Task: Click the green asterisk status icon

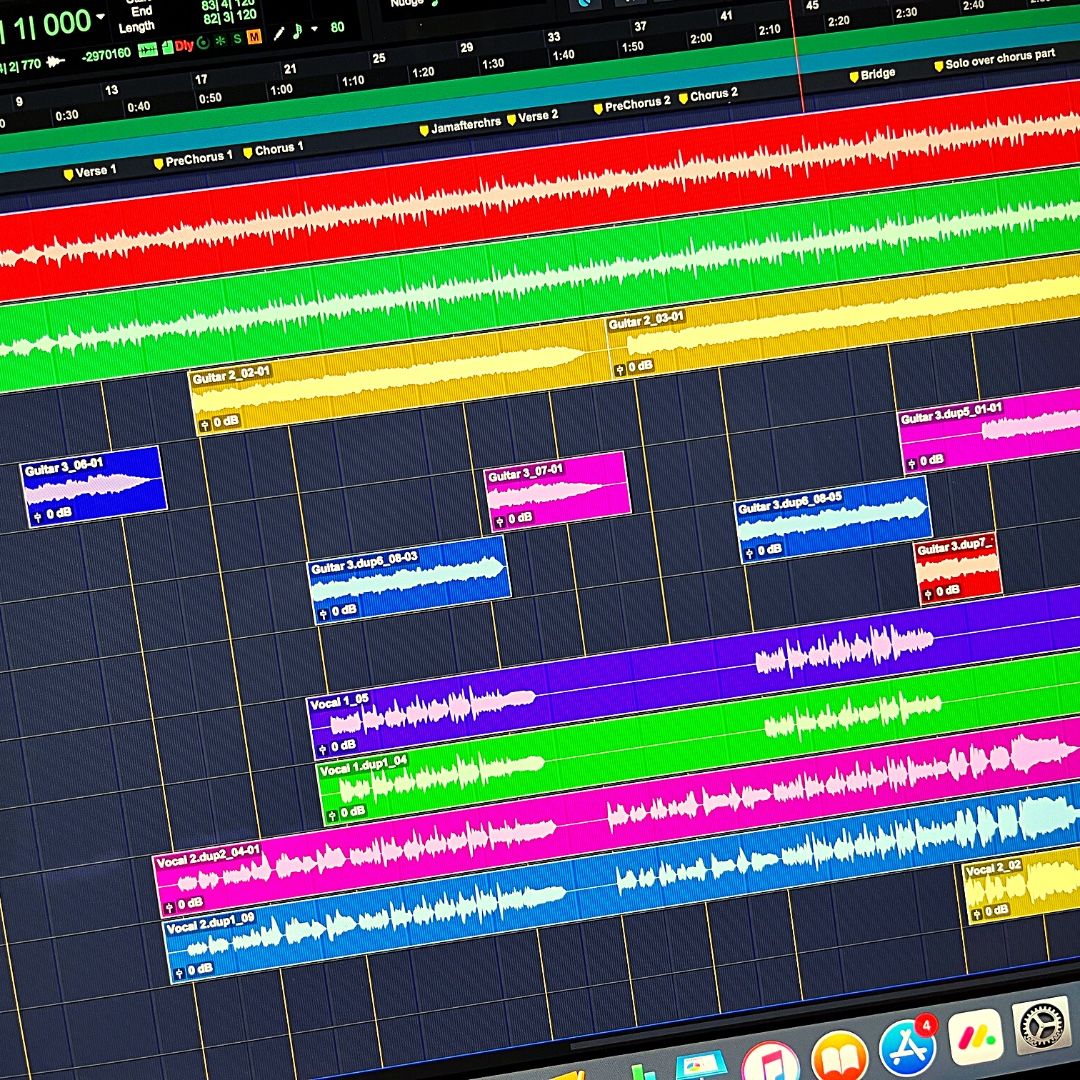Action: pos(220,41)
